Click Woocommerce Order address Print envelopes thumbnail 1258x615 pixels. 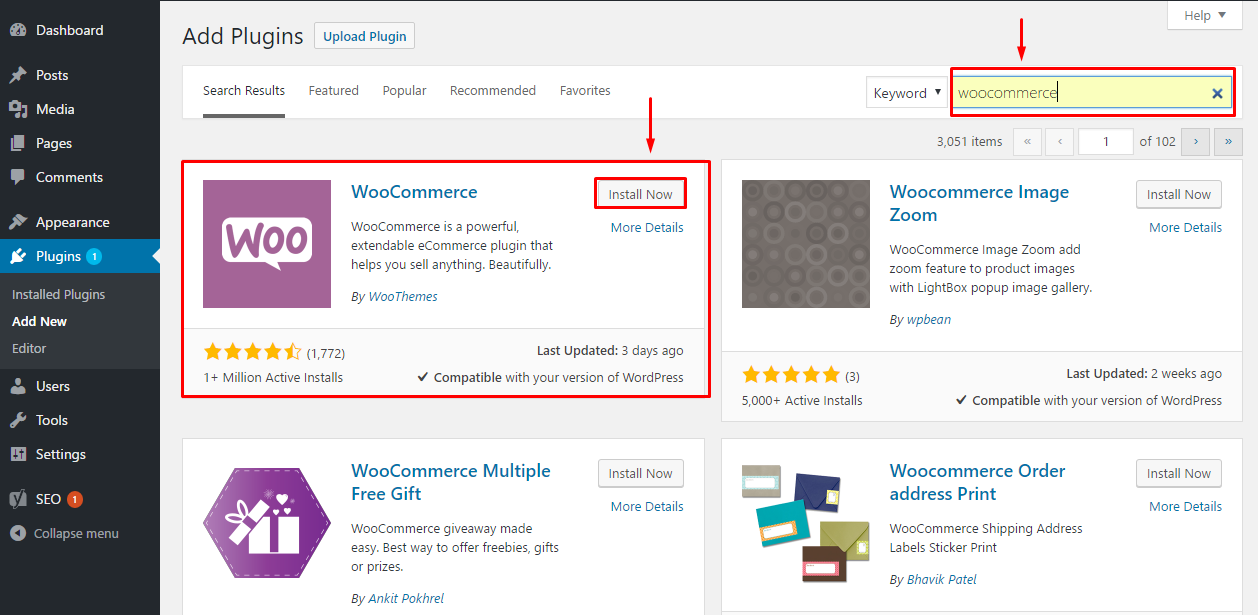(x=806, y=523)
